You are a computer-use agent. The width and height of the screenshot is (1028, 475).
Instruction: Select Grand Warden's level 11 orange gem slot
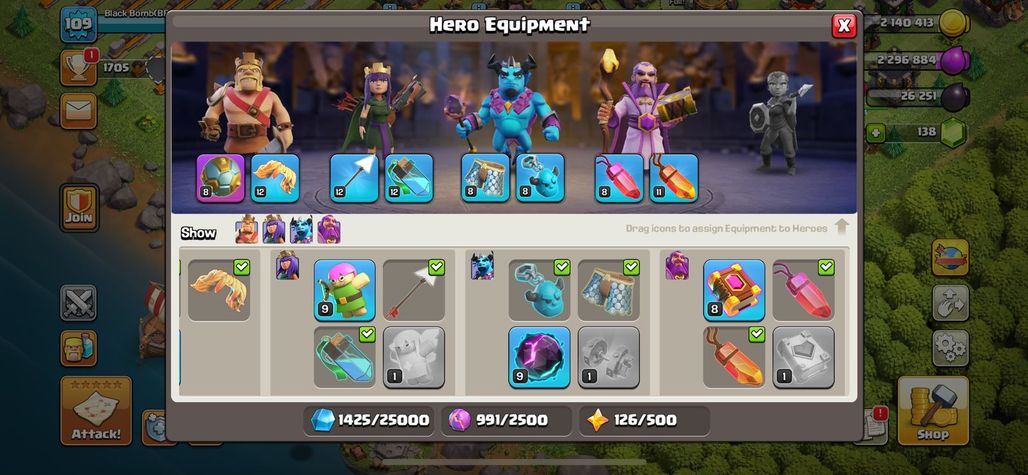pos(674,178)
